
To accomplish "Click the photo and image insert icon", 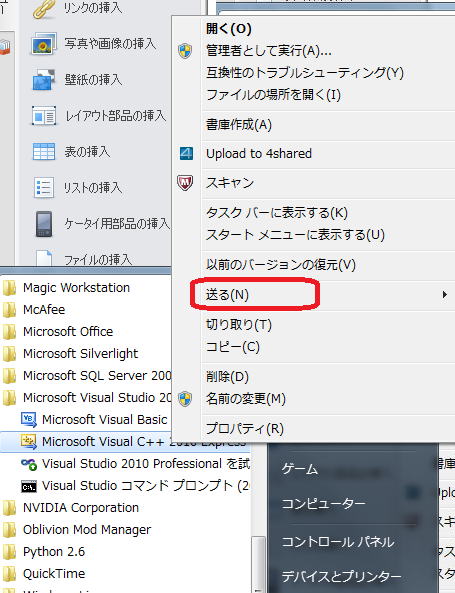I will tap(44, 44).
